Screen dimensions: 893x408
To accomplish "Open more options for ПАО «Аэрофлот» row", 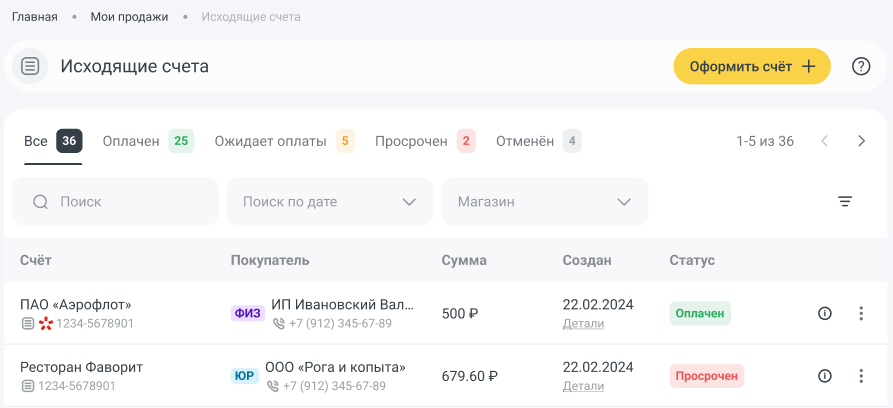I will (x=861, y=314).
